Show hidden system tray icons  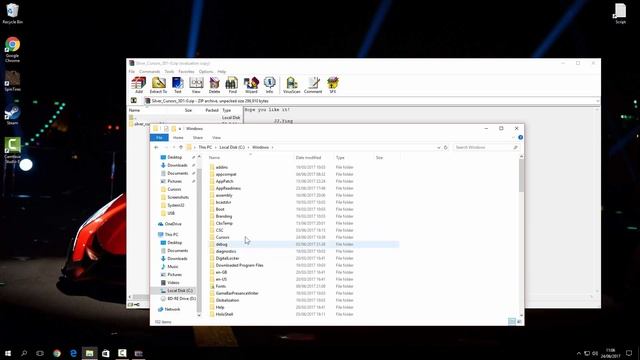click(x=578, y=353)
